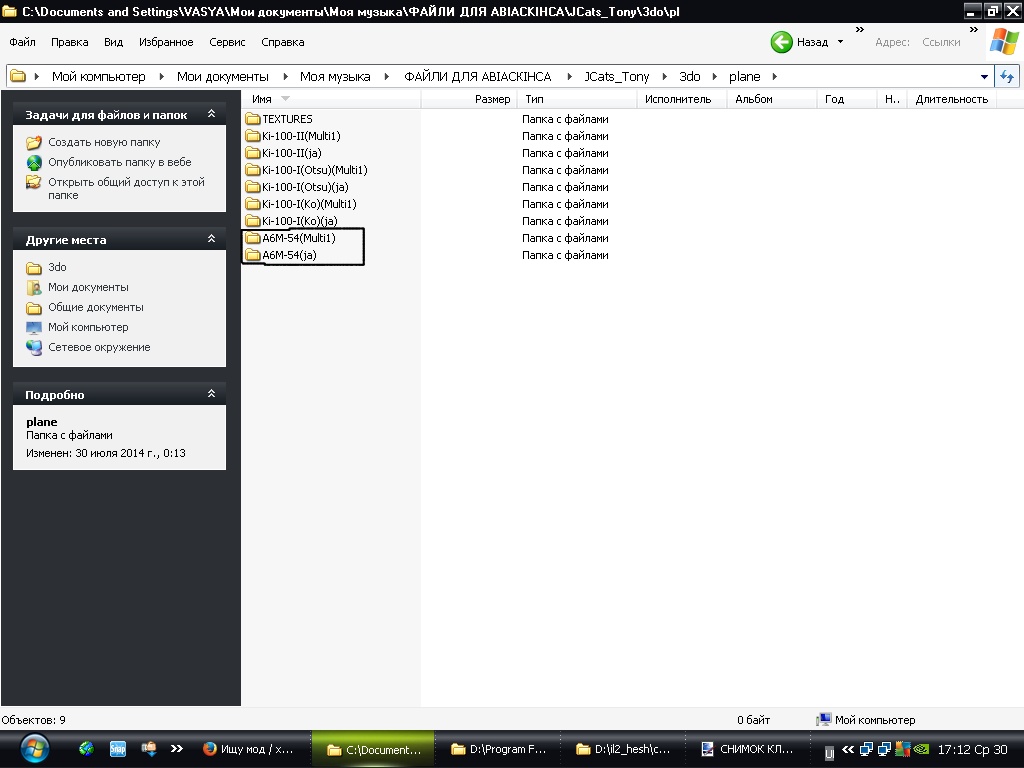The height and width of the screenshot is (768, 1024).
Task: Collapse 'Задачи для файлов и папок' panel
Action: [212, 114]
